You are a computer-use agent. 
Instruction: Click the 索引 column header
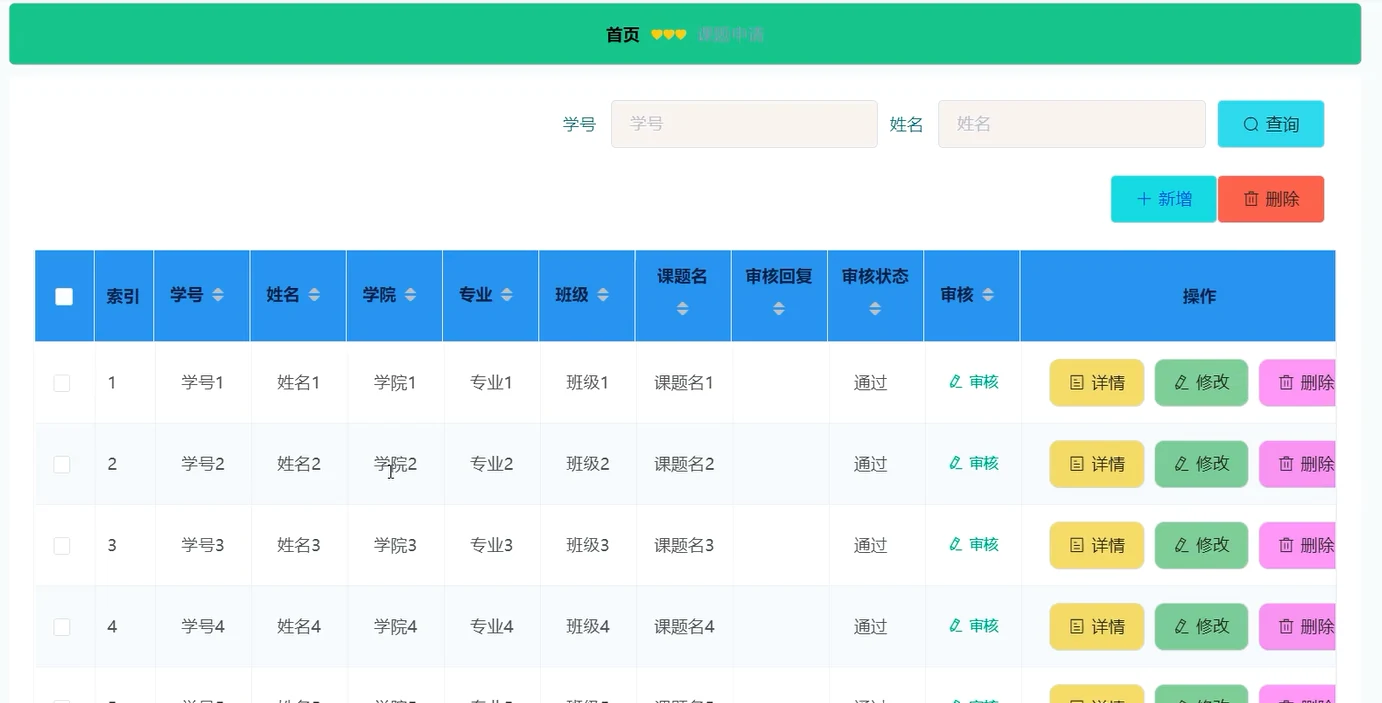click(x=123, y=296)
